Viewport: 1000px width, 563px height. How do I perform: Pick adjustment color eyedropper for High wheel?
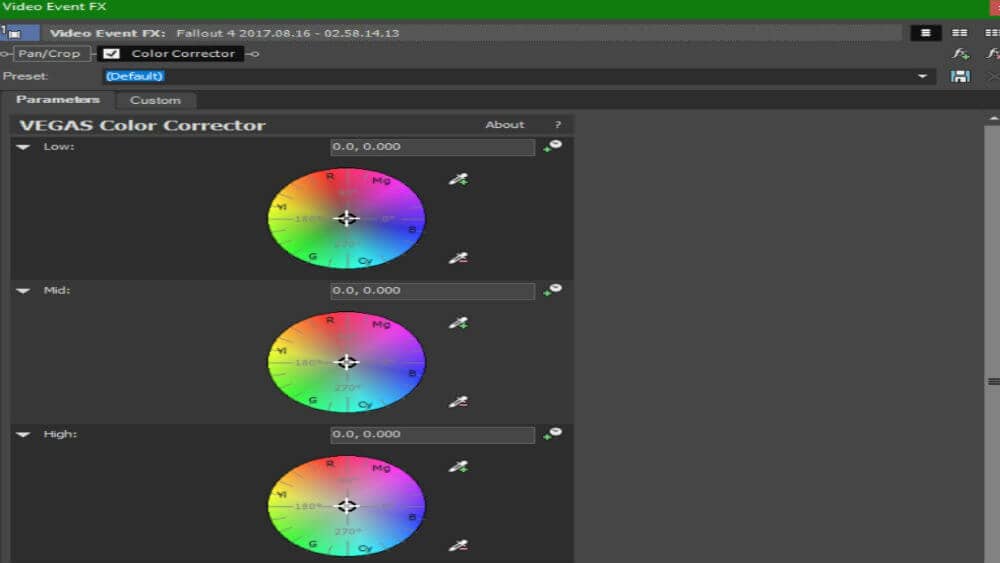pyautogui.click(x=458, y=466)
